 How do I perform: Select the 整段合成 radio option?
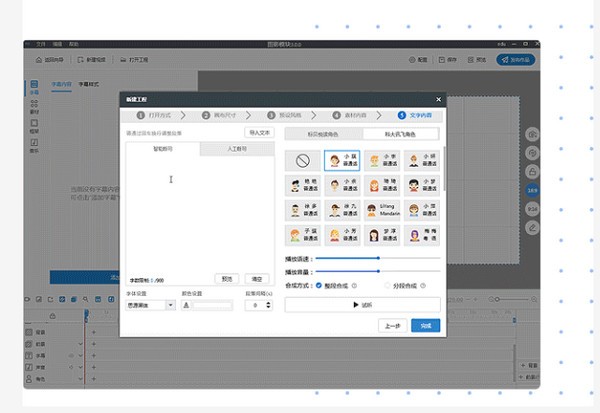[319, 284]
